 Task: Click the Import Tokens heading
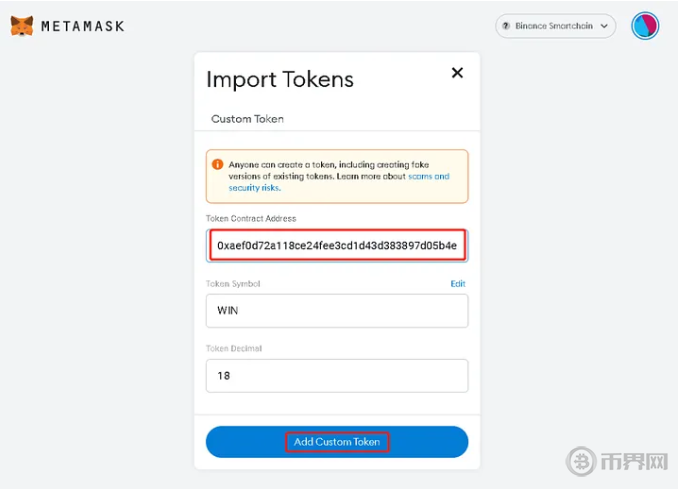(x=280, y=79)
